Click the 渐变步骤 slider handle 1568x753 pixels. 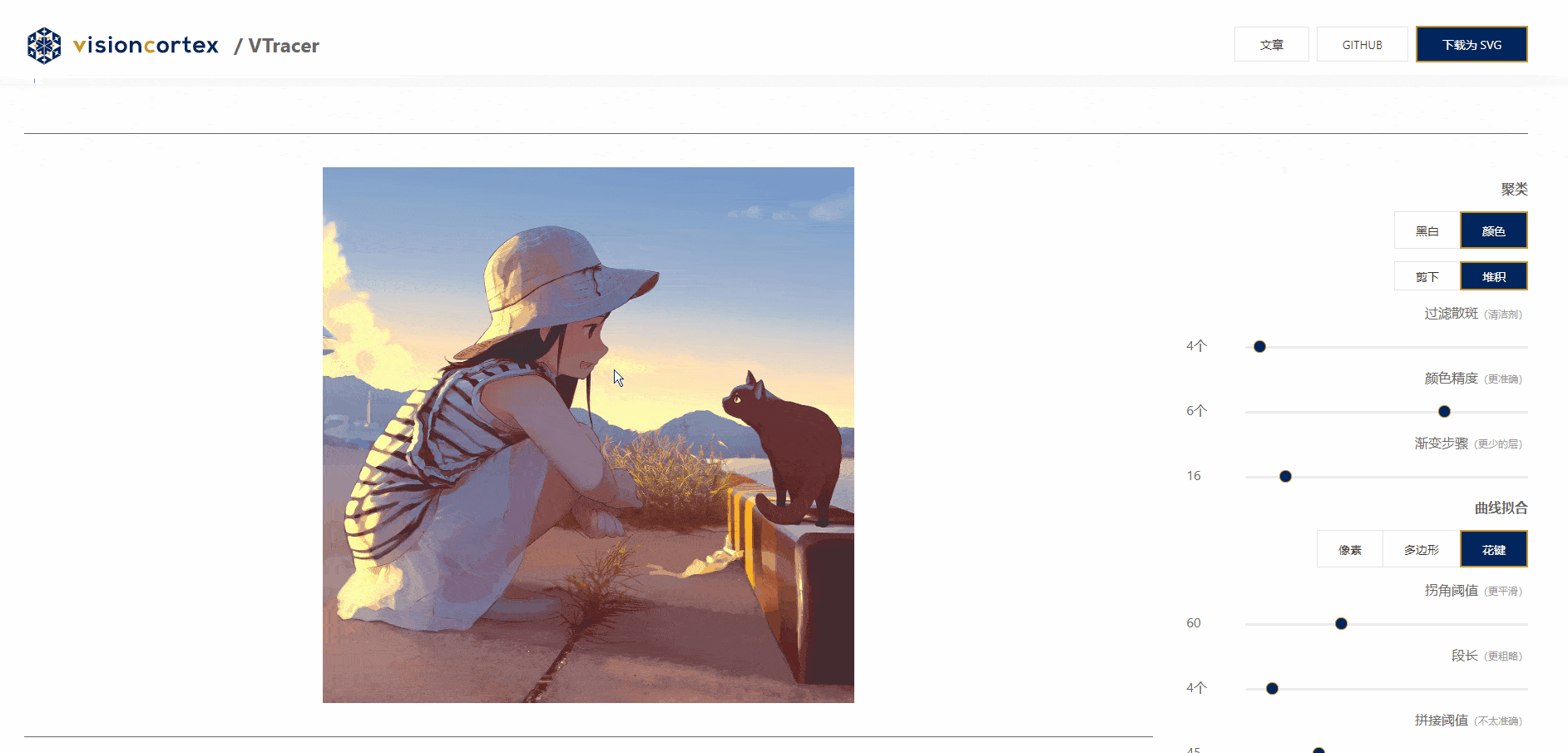coord(1285,477)
